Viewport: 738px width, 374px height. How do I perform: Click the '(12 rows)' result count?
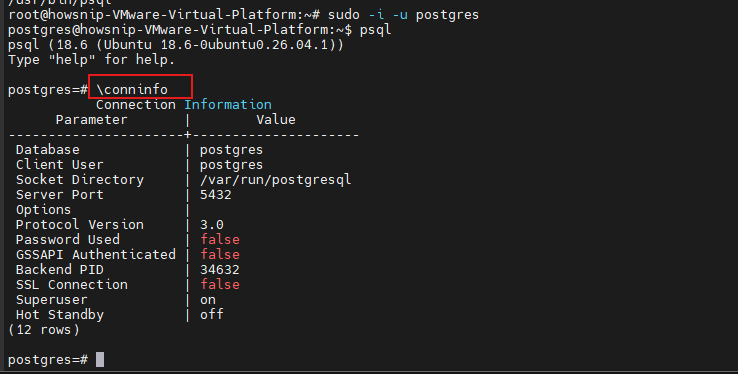[x=44, y=330]
